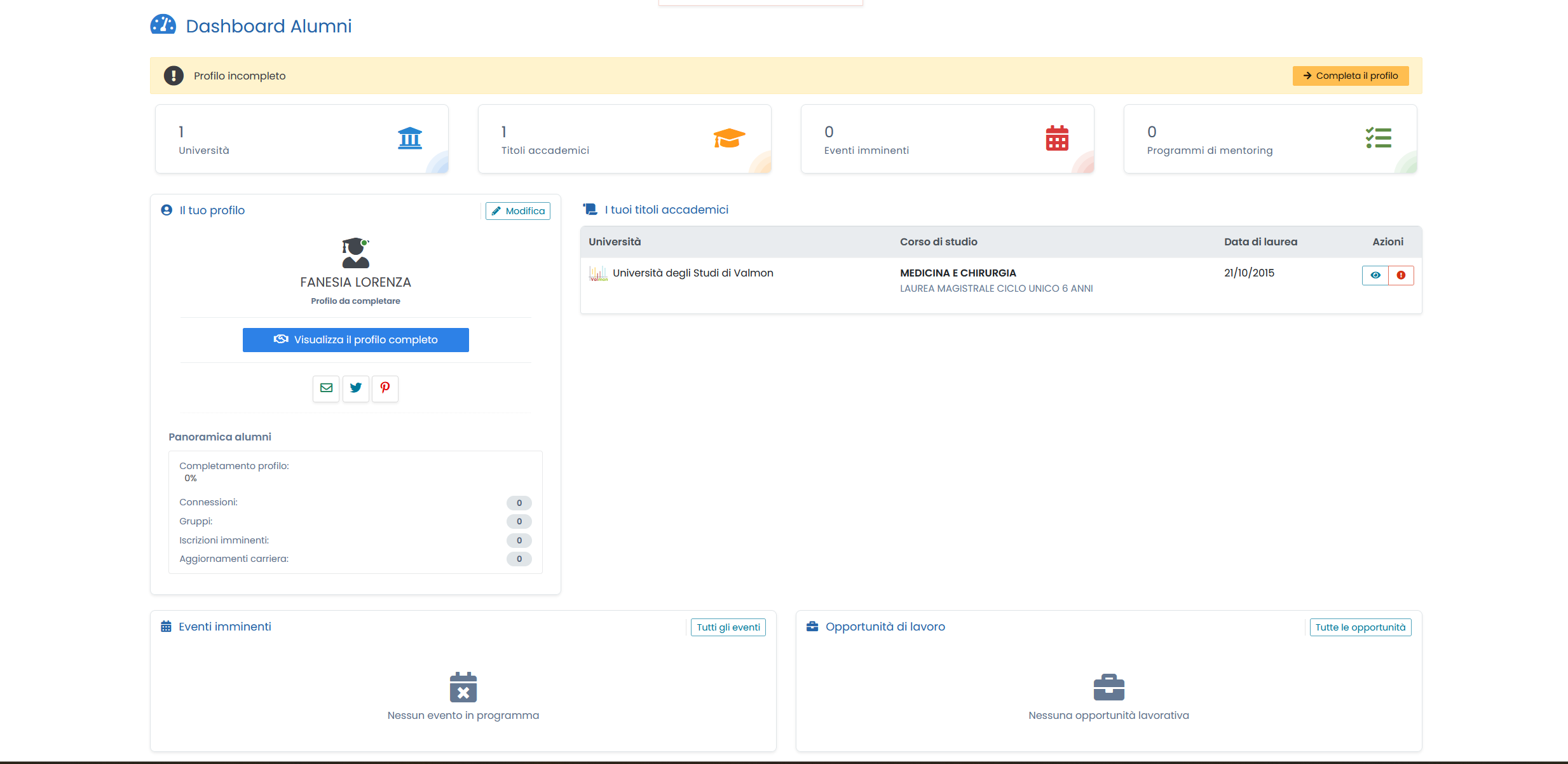Click red exclamation action icon

coord(1401,275)
